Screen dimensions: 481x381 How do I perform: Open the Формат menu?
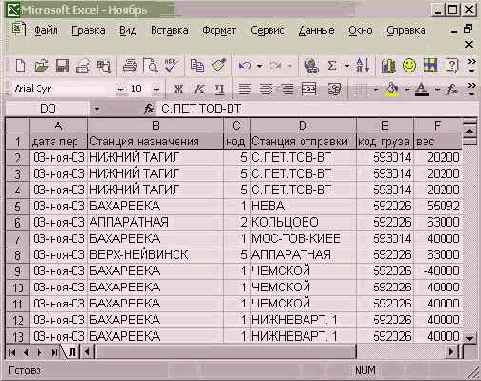pos(219,30)
